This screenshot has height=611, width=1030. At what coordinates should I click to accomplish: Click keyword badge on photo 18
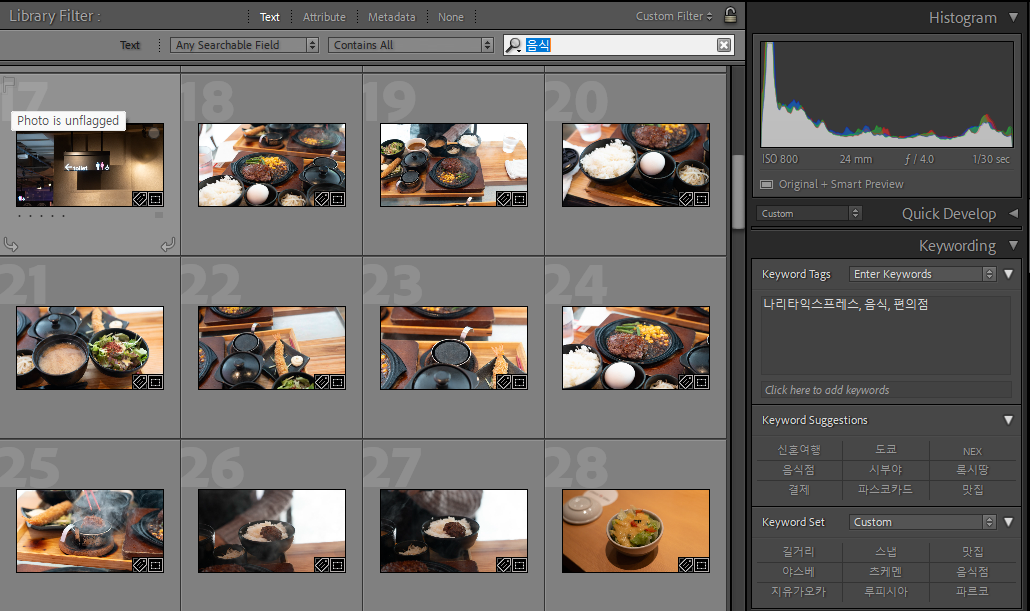click(x=322, y=198)
